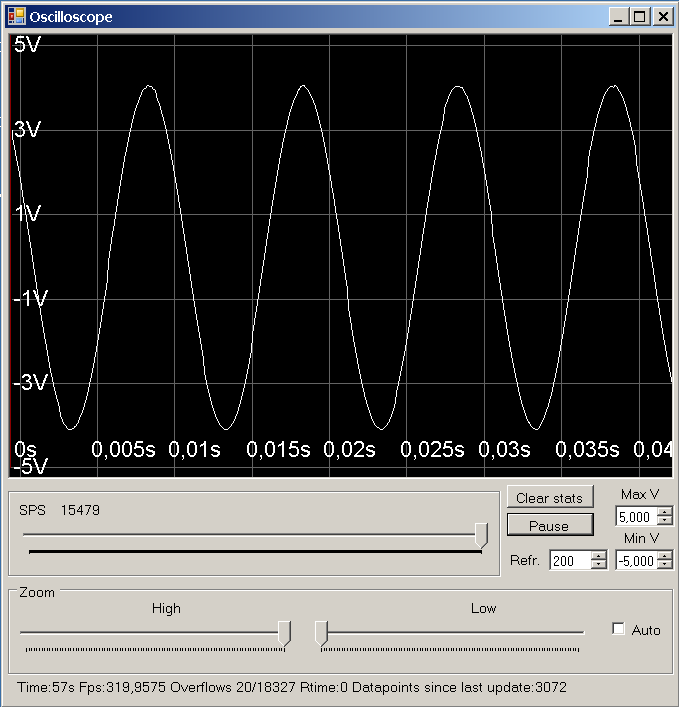
Task: Decrease Min V with down arrow
Action: (x=665, y=565)
